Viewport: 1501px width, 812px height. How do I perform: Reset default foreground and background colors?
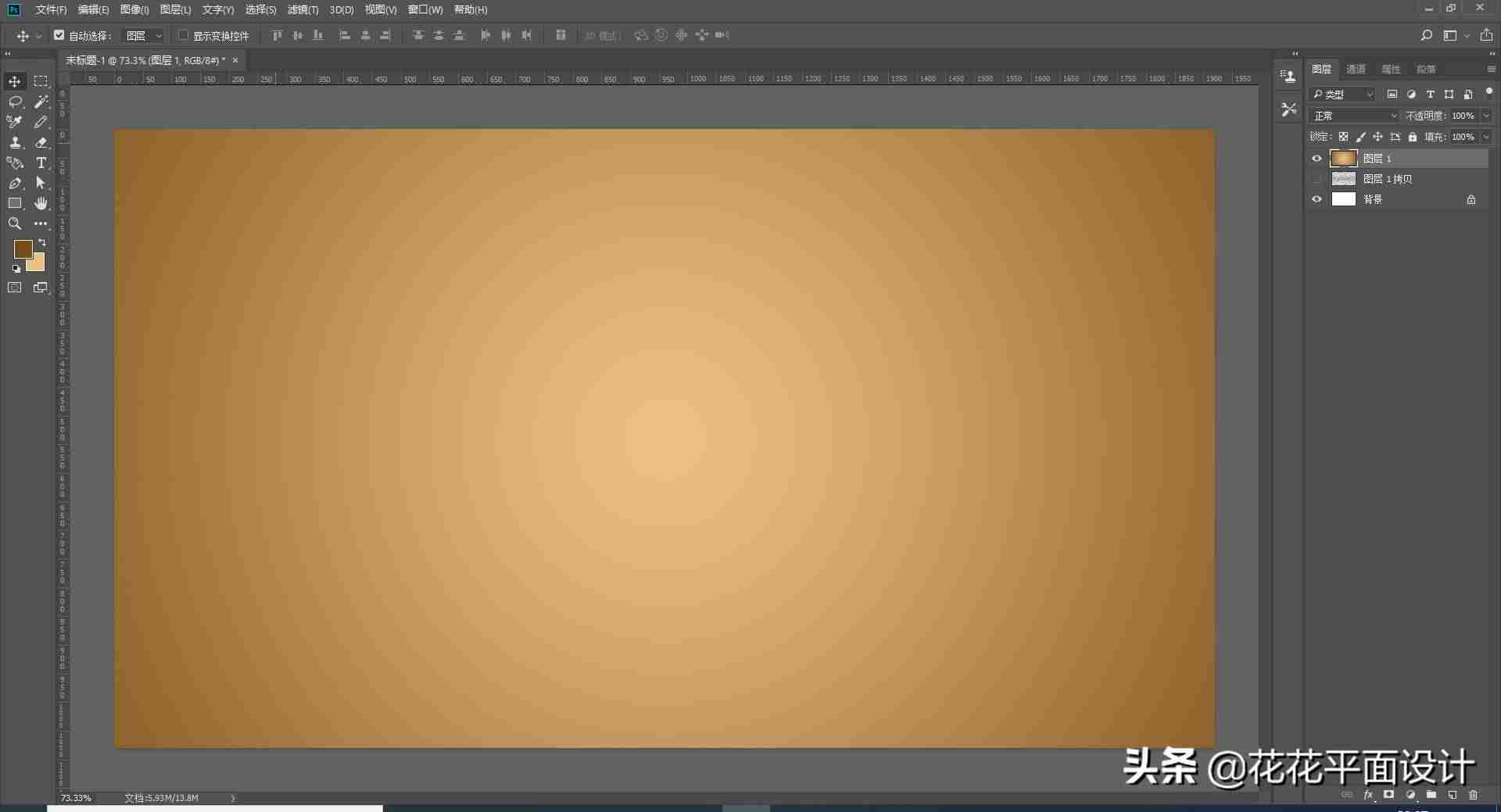16,269
